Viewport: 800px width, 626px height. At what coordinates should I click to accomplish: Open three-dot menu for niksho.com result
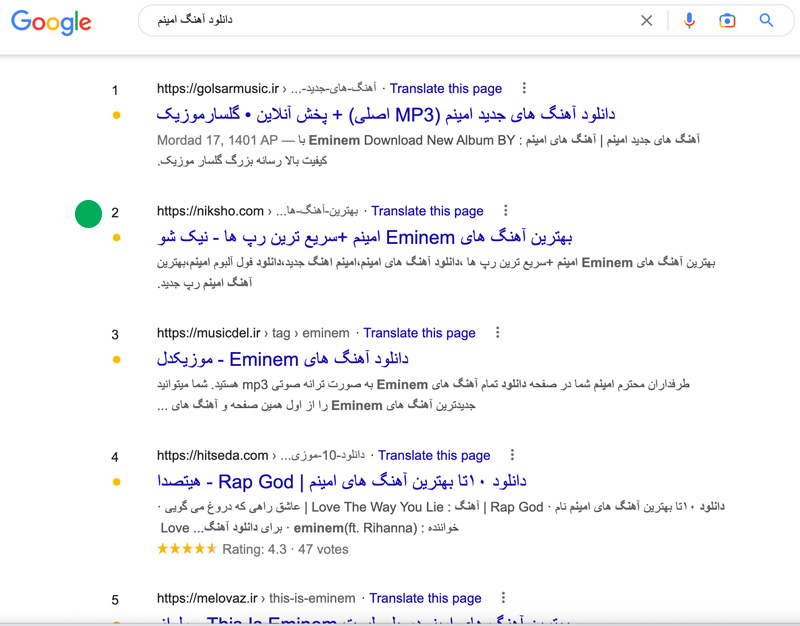(x=506, y=211)
